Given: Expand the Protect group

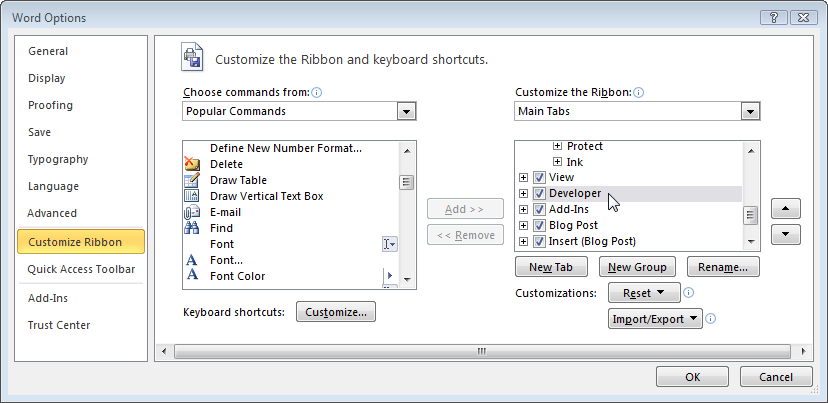Looking at the screenshot, I should point(558,146).
